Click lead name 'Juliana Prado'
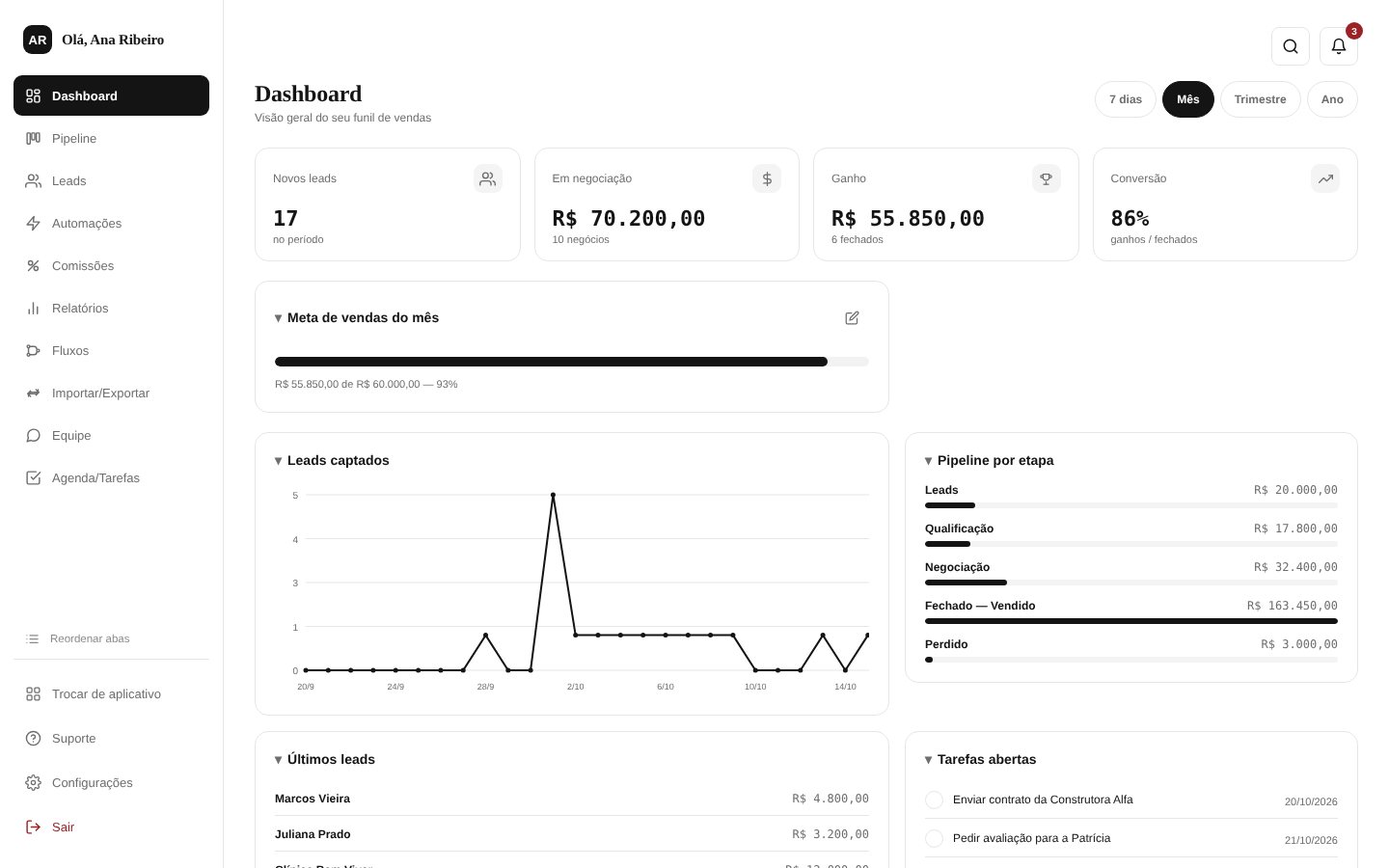The image size is (1389, 868). point(313,834)
